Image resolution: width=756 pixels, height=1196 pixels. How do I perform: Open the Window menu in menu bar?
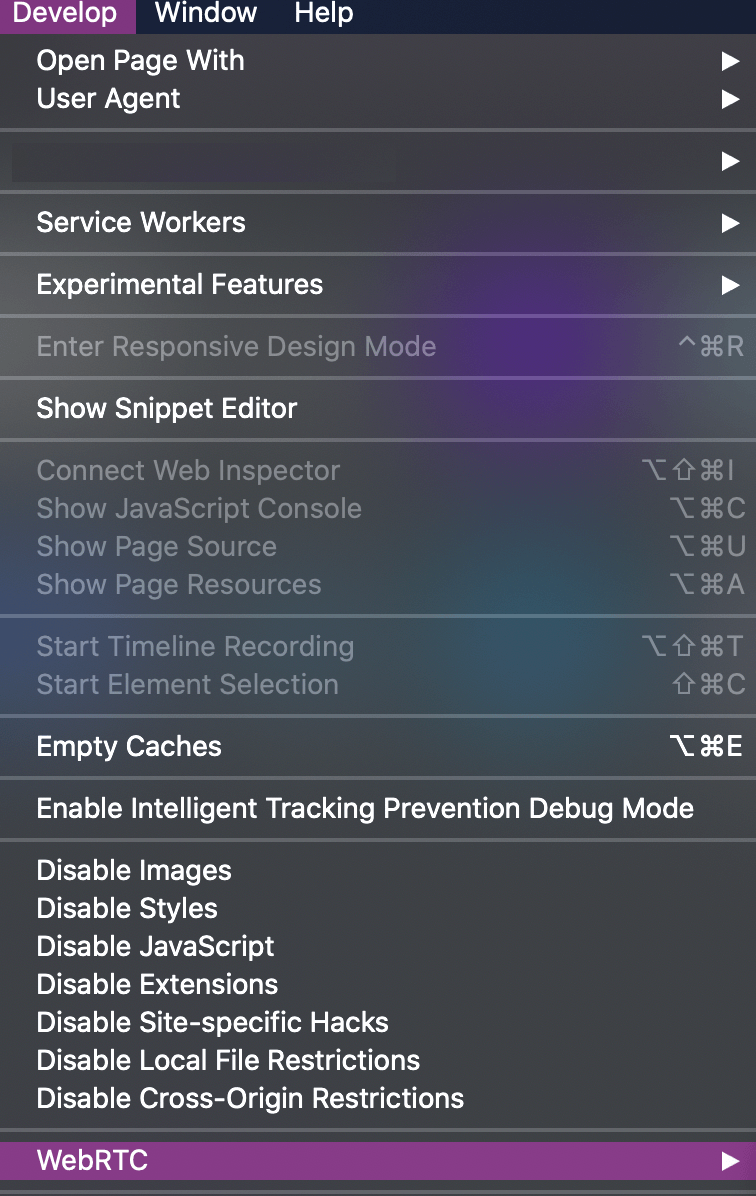pyautogui.click(x=205, y=14)
